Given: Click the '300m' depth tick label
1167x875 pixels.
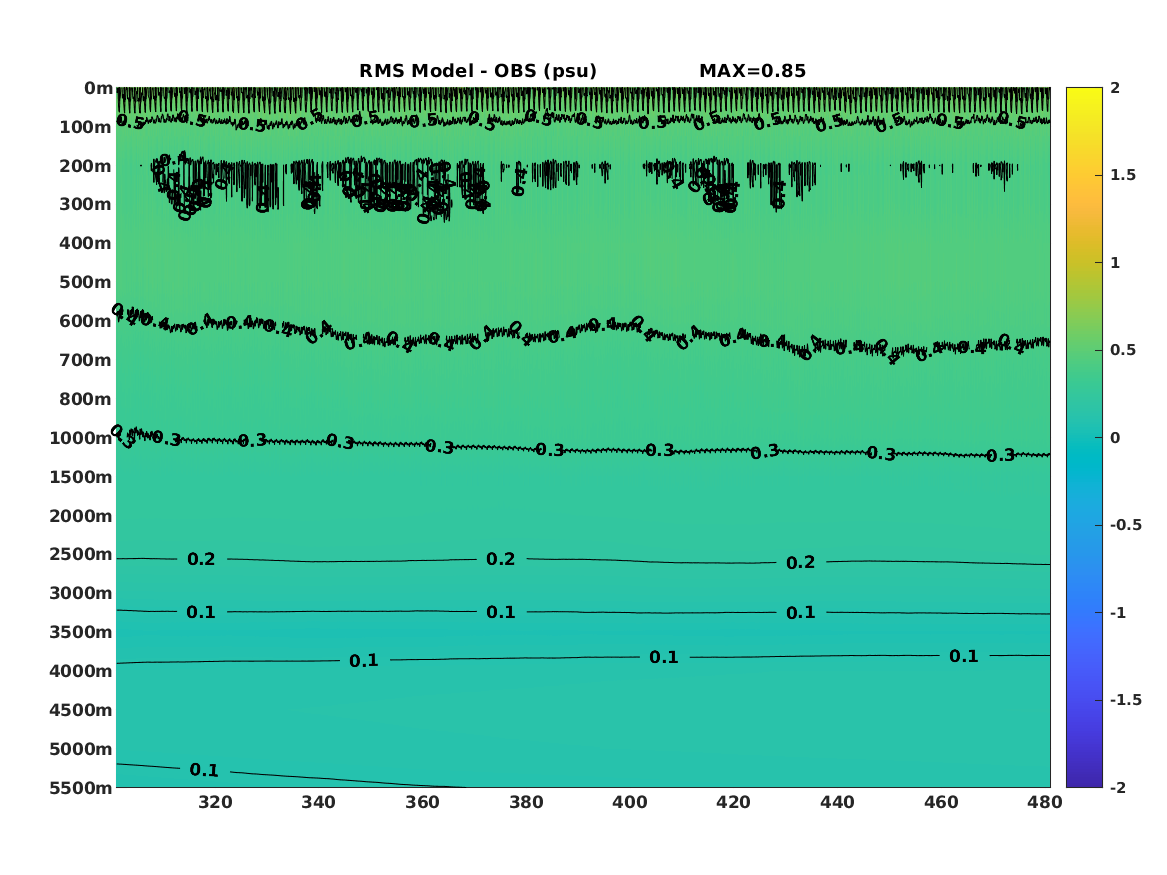Looking at the screenshot, I should tap(86, 205).
